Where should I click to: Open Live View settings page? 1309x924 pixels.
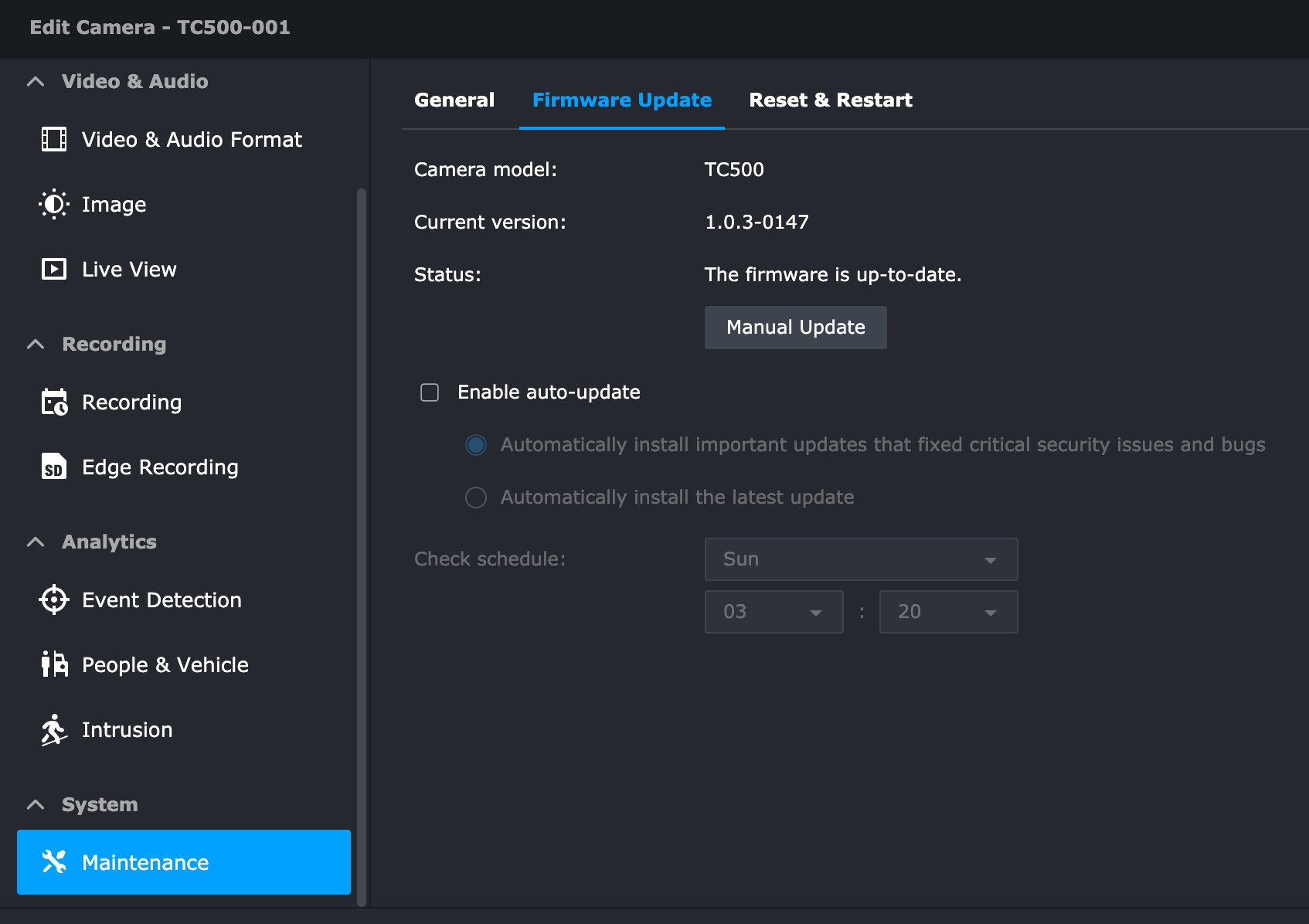click(184, 270)
